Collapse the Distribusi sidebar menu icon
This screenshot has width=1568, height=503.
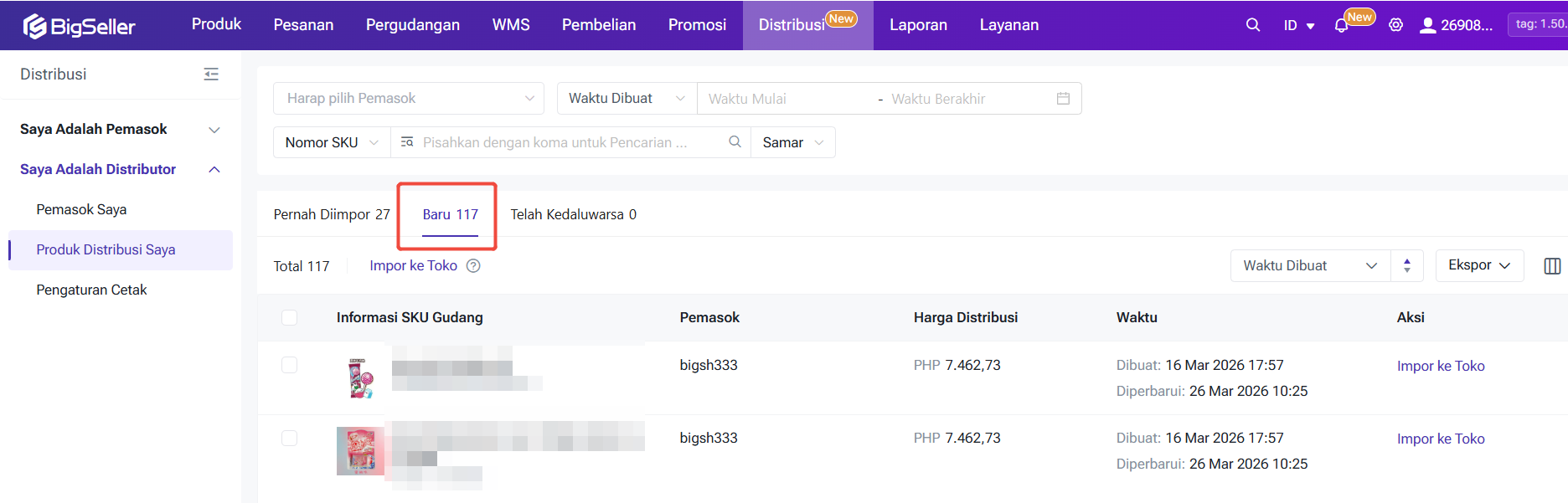211,74
